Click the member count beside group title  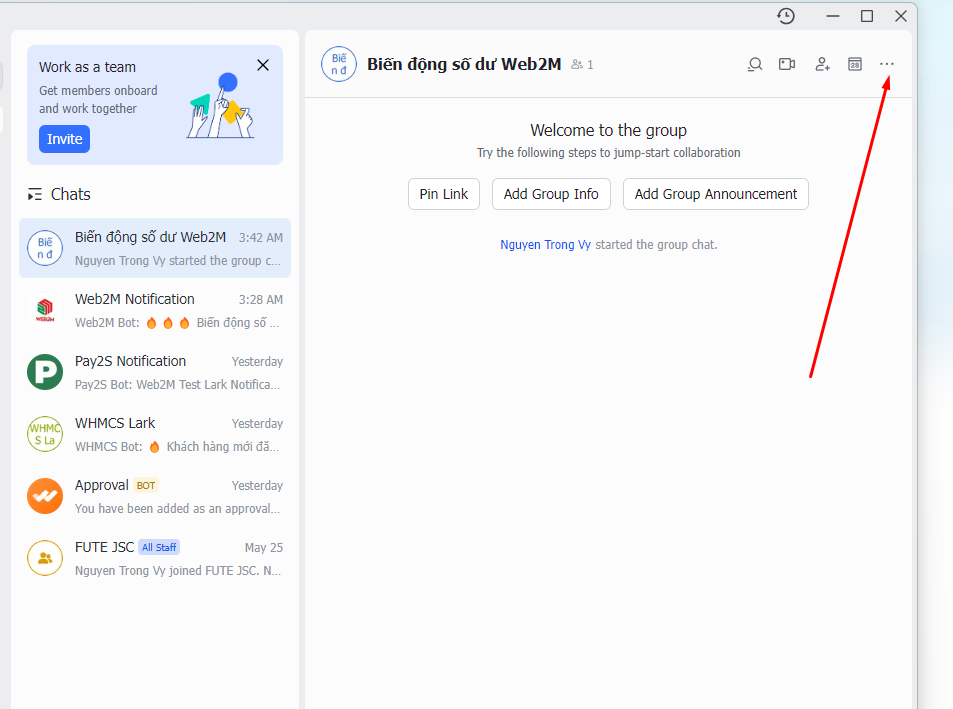(582, 64)
